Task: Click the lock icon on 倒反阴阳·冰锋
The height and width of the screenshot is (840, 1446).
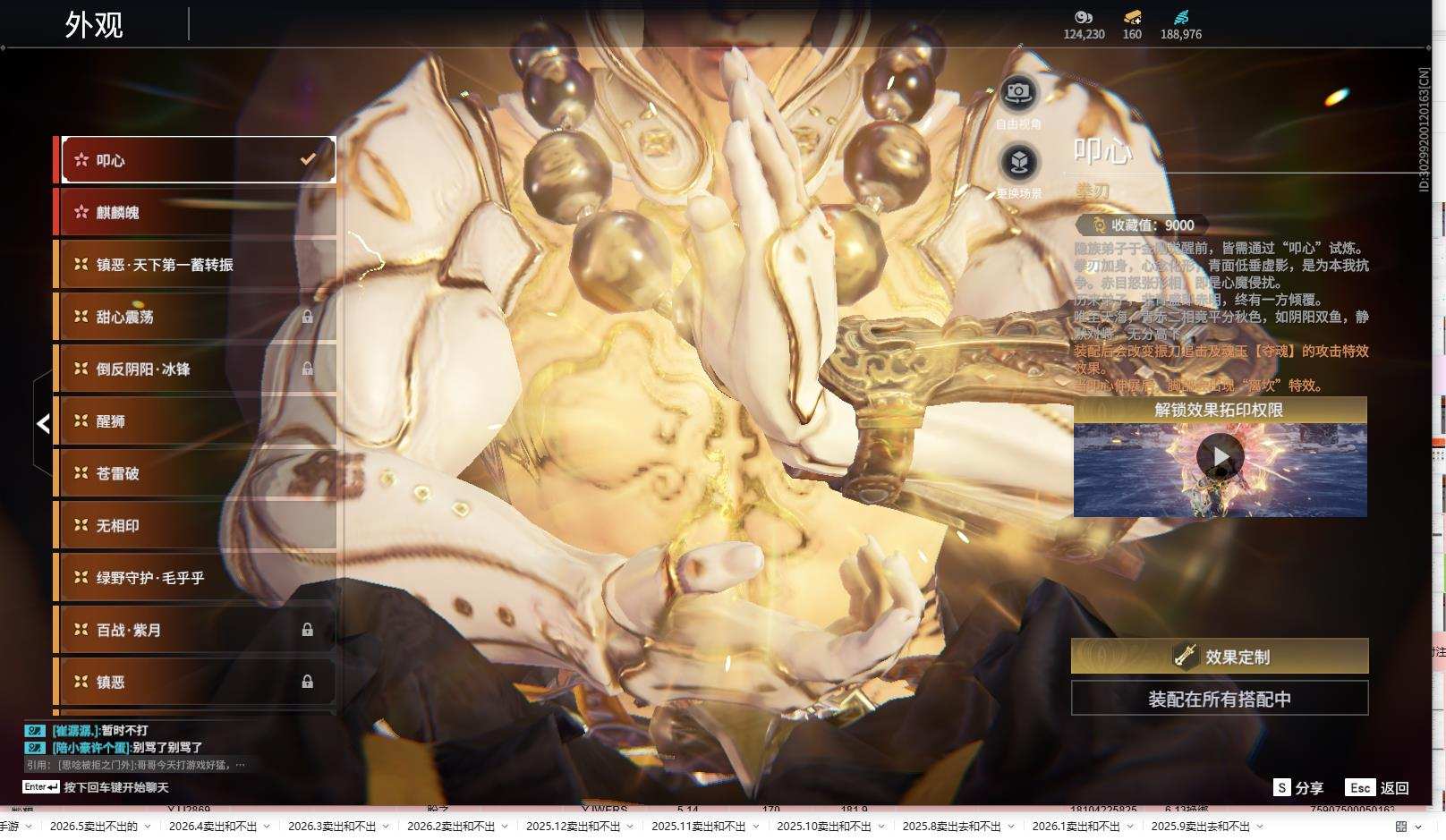Action: [x=308, y=369]
